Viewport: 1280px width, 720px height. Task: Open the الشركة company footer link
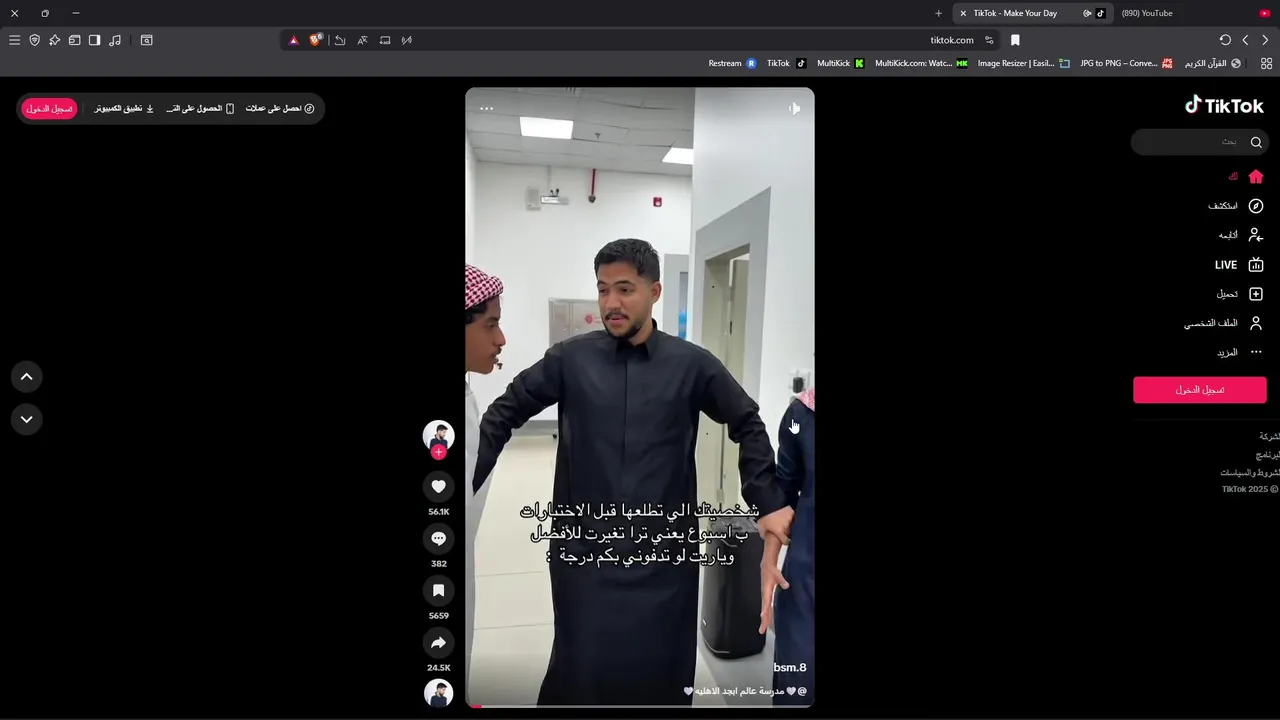[x=1269, y=437]
